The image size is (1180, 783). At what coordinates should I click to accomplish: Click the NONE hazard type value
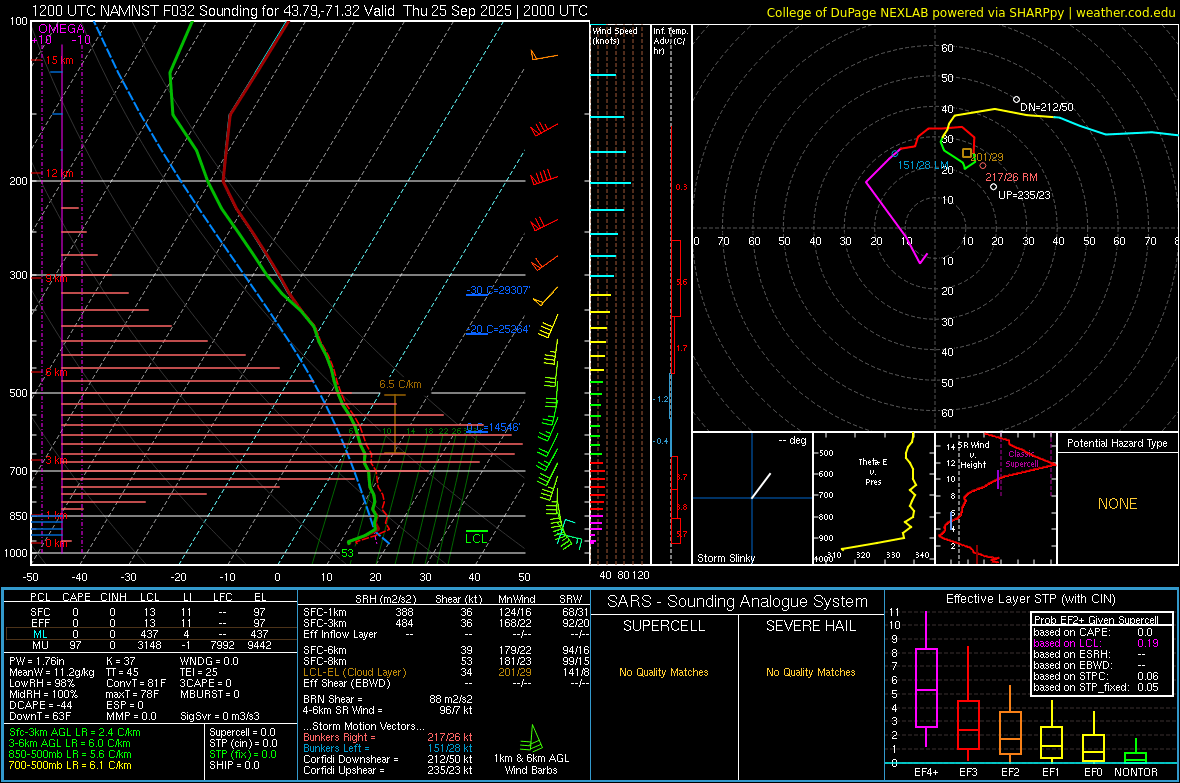point(1117,504)
